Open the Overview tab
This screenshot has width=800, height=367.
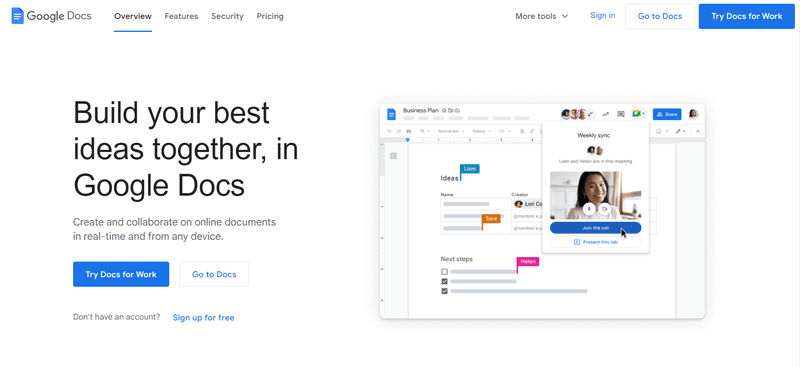click(x=133, y=16)
